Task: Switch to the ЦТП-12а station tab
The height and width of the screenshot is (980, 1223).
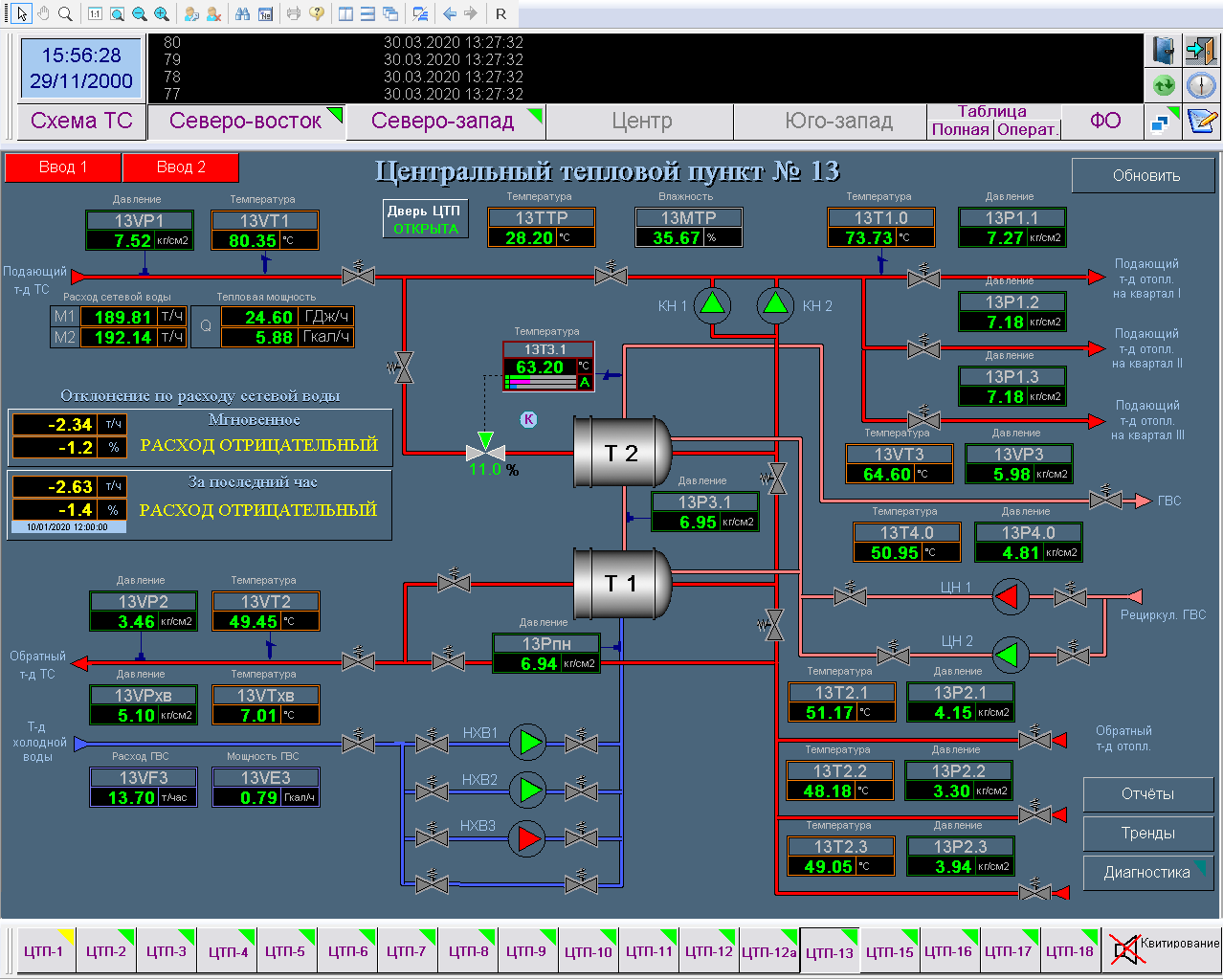Action: click(x=768, y=951)
